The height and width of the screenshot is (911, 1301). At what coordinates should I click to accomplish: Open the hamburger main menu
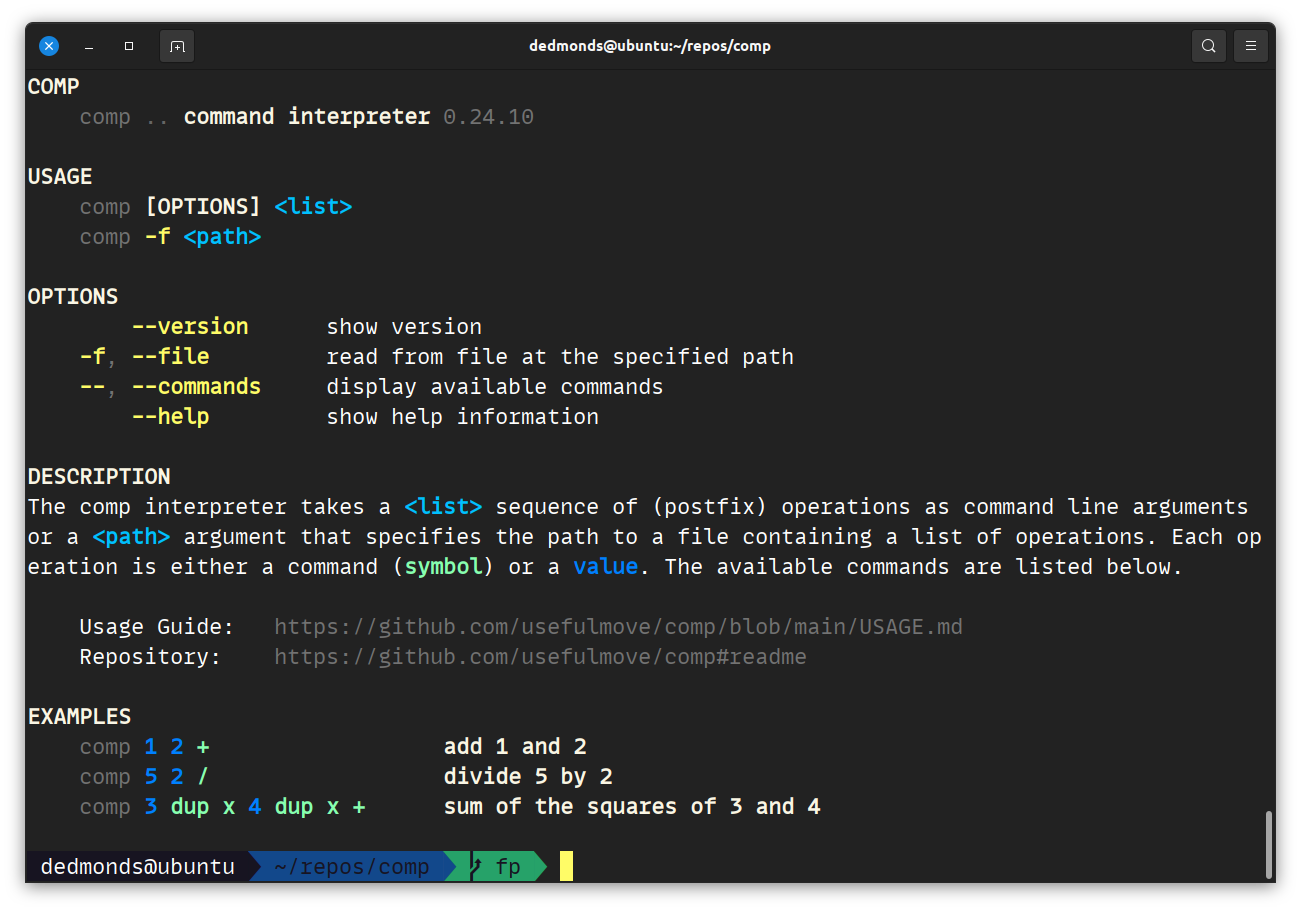[x=1250, y=46]
